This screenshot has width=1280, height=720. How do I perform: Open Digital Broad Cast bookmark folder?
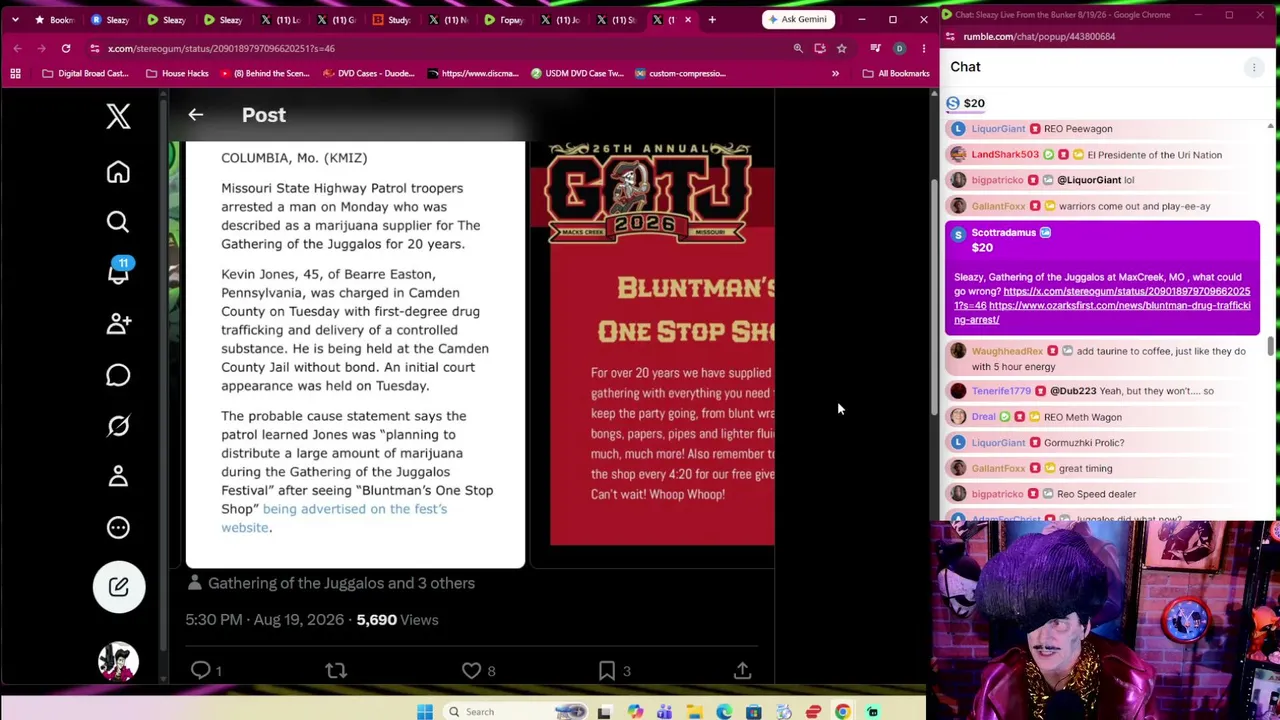point(86,73)
